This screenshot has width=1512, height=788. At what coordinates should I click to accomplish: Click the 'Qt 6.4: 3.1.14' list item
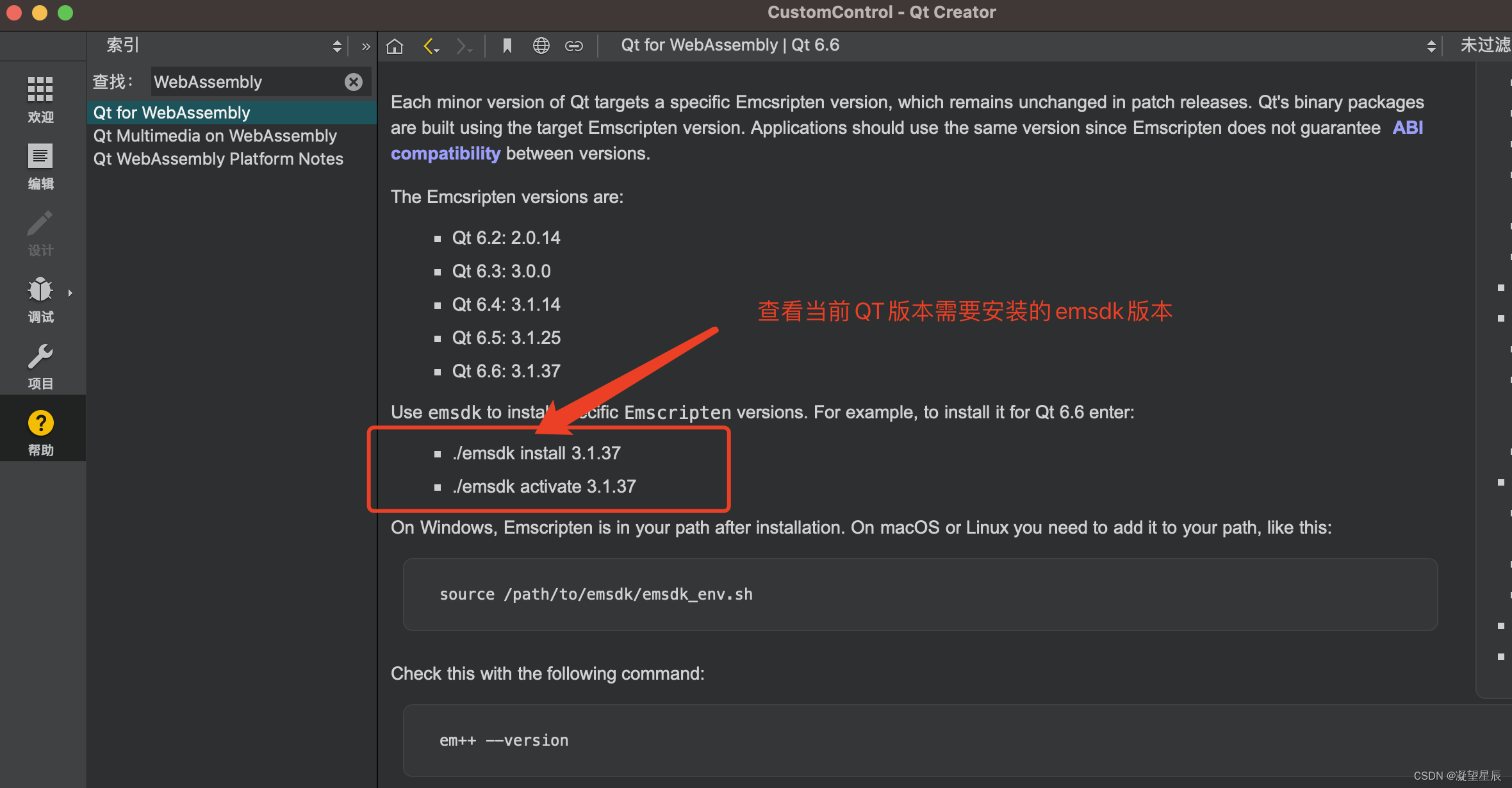(x=506, y=304)
